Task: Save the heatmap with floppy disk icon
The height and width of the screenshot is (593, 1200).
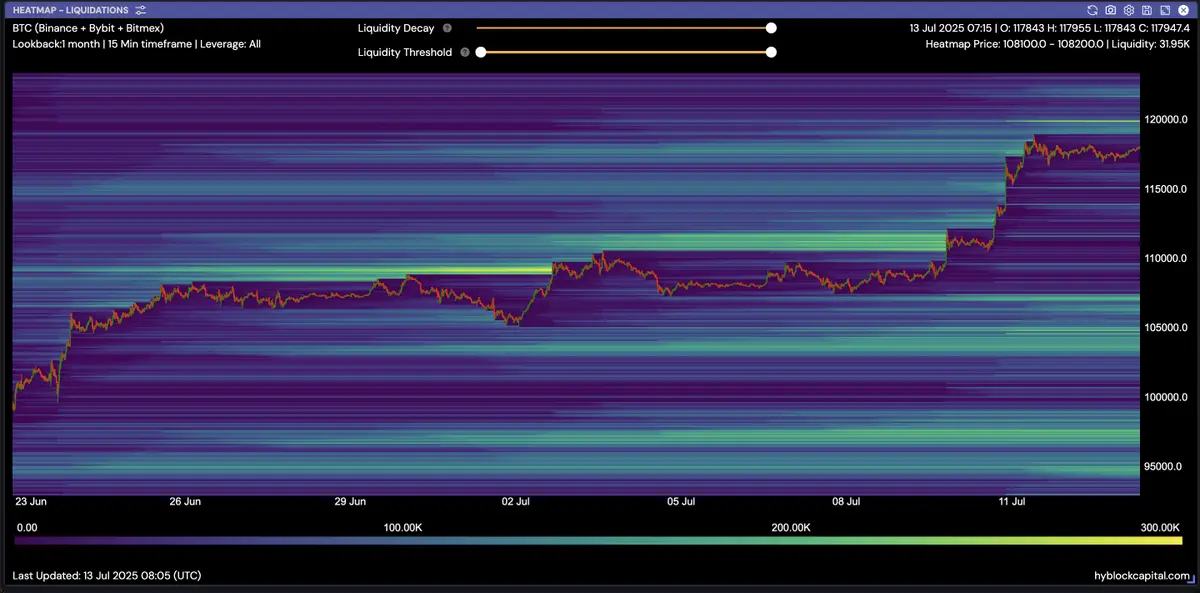Action: point(1146,10)
